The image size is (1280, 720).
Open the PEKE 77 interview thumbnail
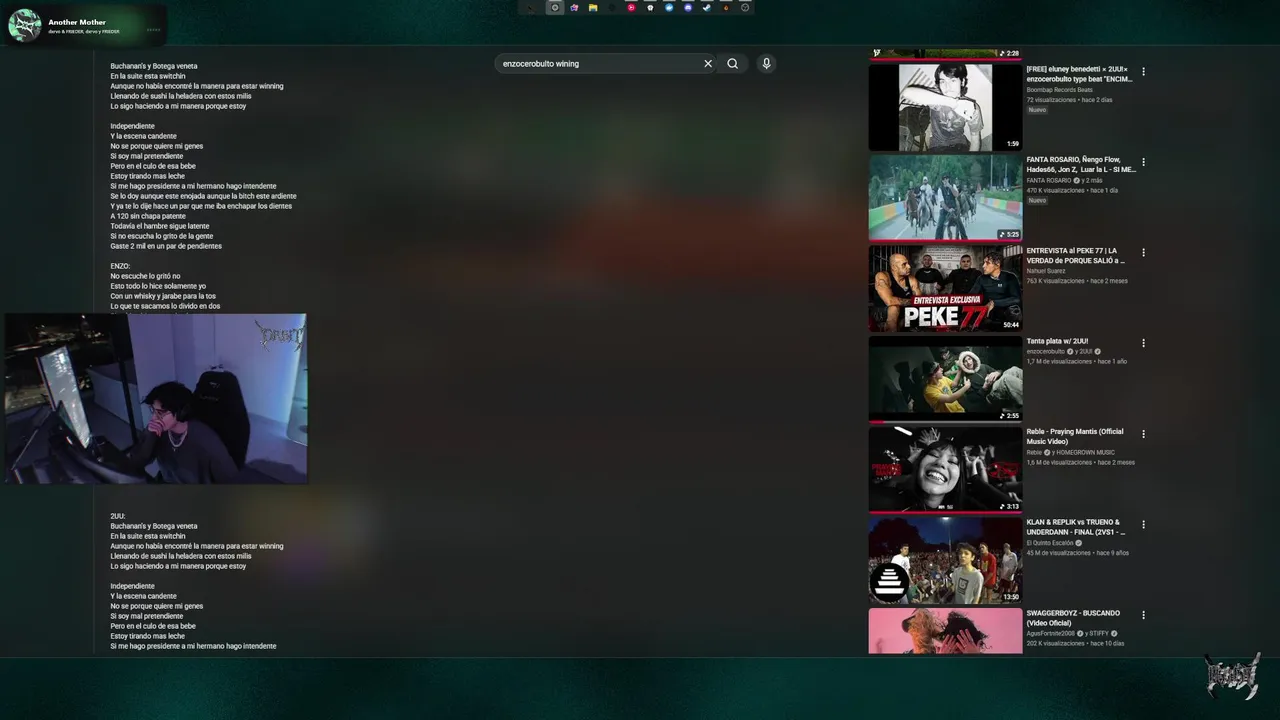coord(945,288)
